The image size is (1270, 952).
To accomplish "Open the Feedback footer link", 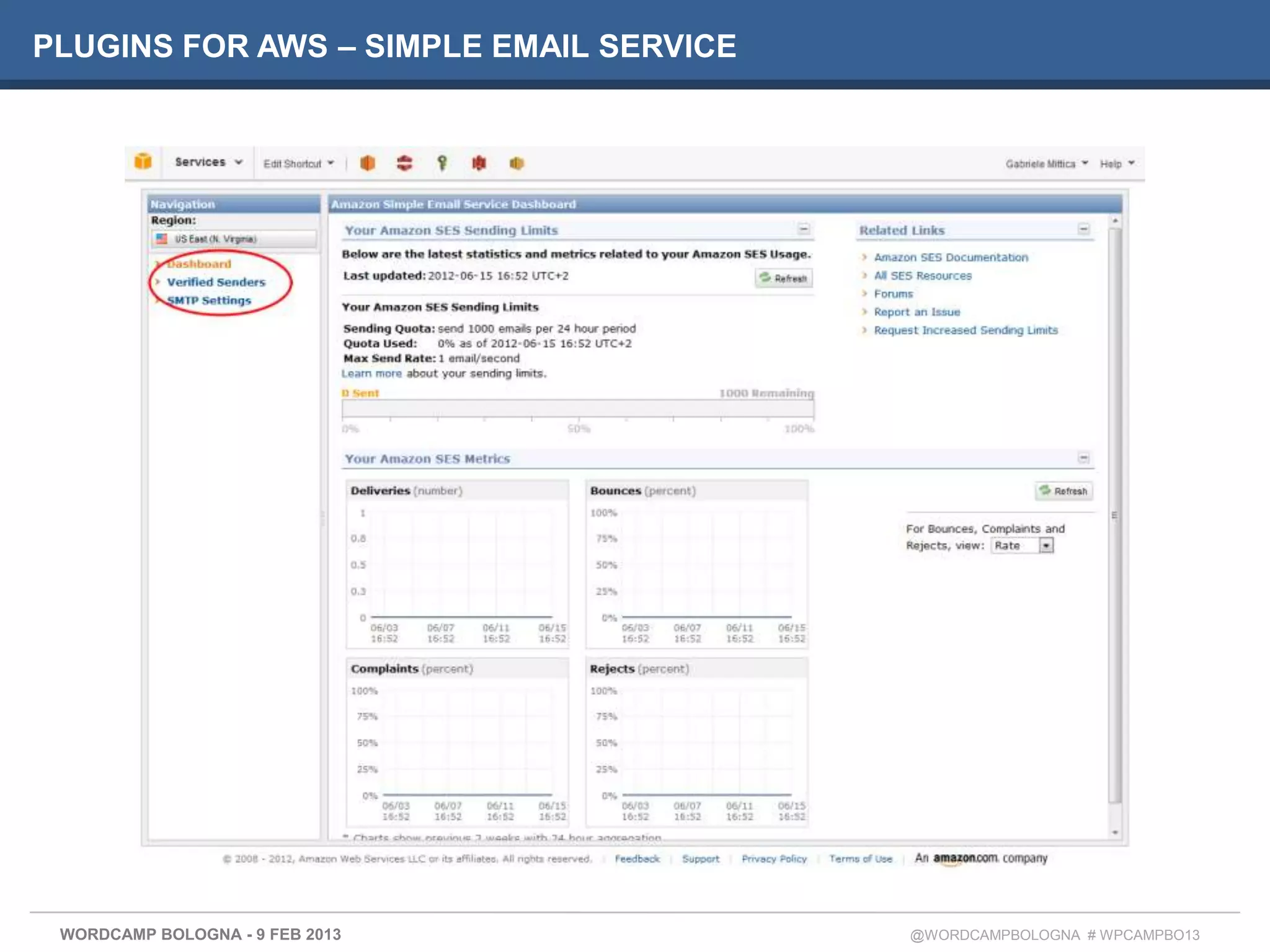I will pos(637,859).
